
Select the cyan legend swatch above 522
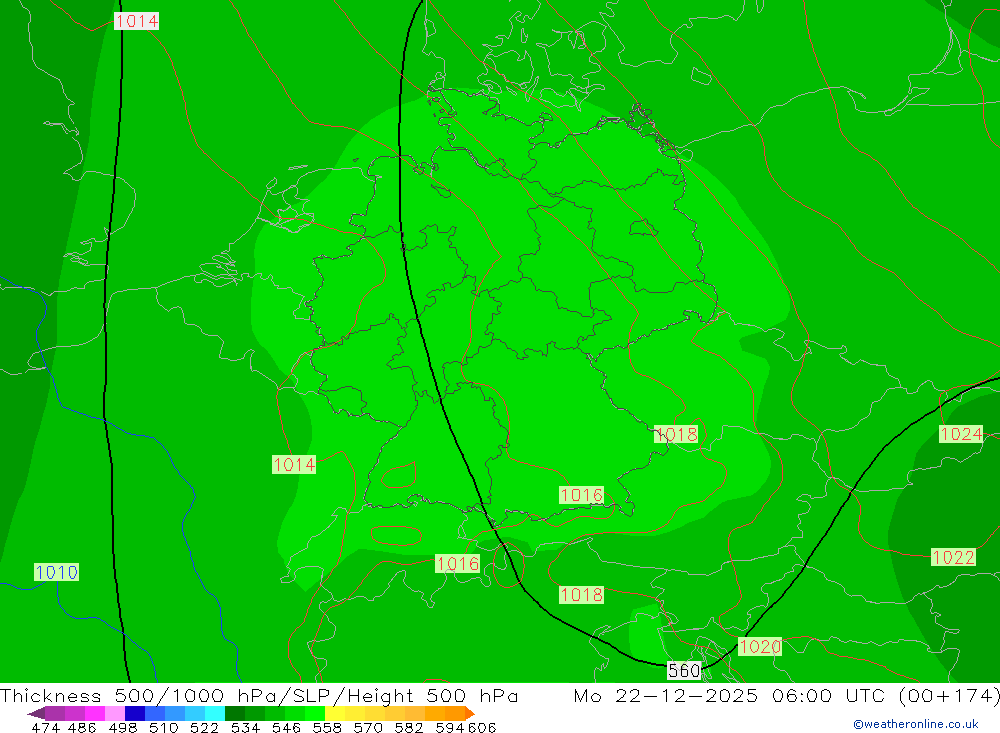pyautogui.click(x=215, y=713)
